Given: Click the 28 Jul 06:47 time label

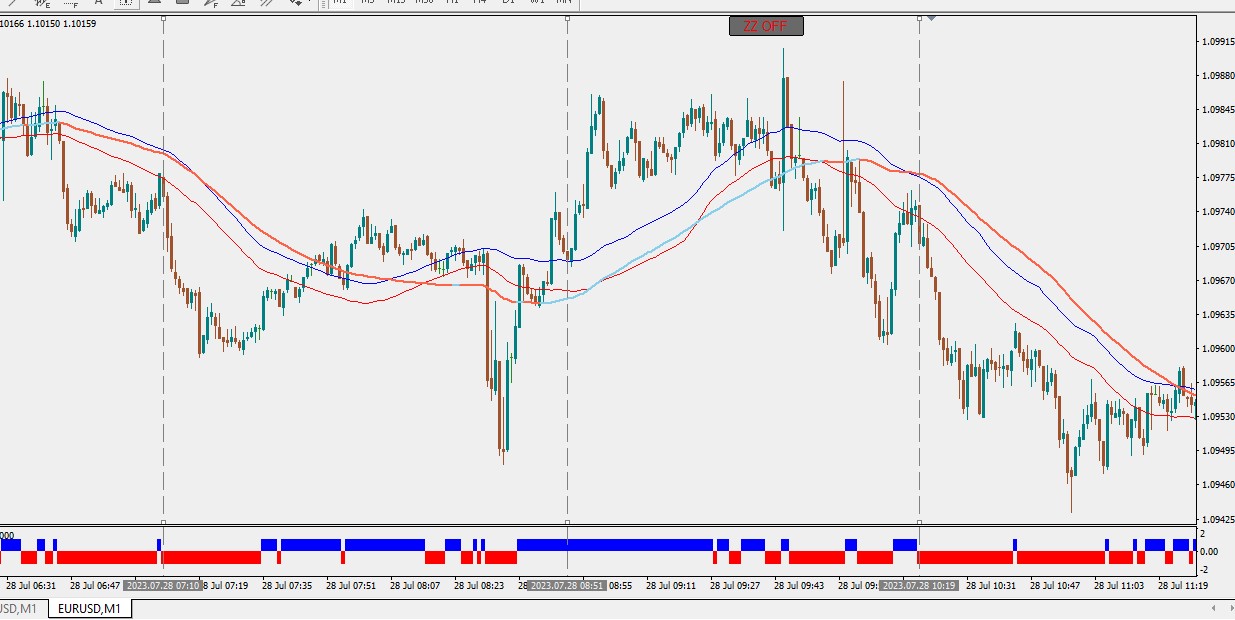Looking at the screenshot, I should click(x=95, y=585).
